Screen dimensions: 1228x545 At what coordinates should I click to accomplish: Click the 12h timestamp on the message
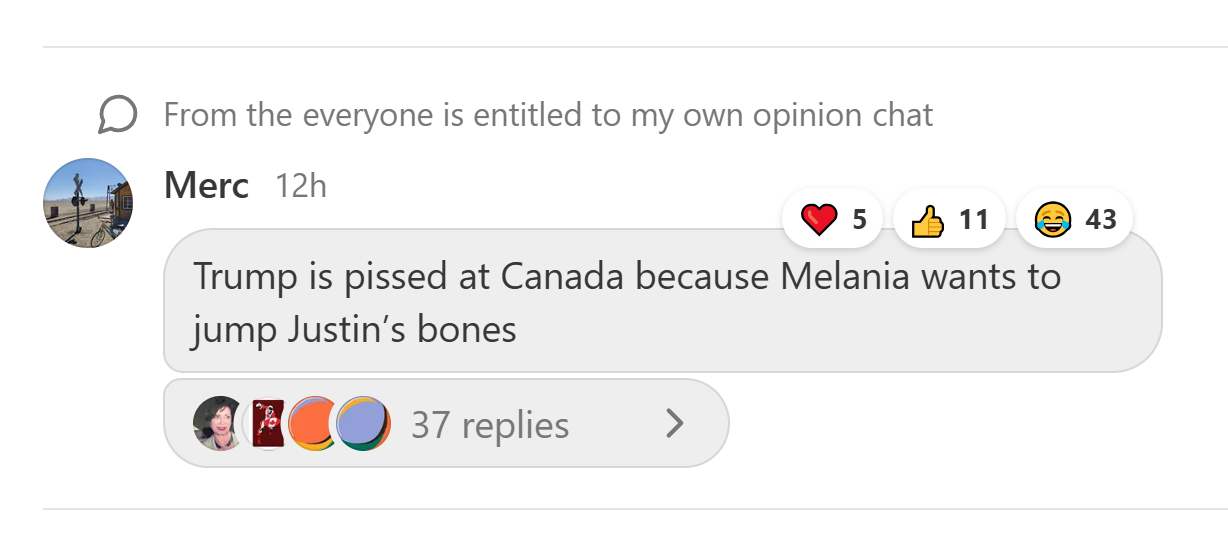(301, 186)
